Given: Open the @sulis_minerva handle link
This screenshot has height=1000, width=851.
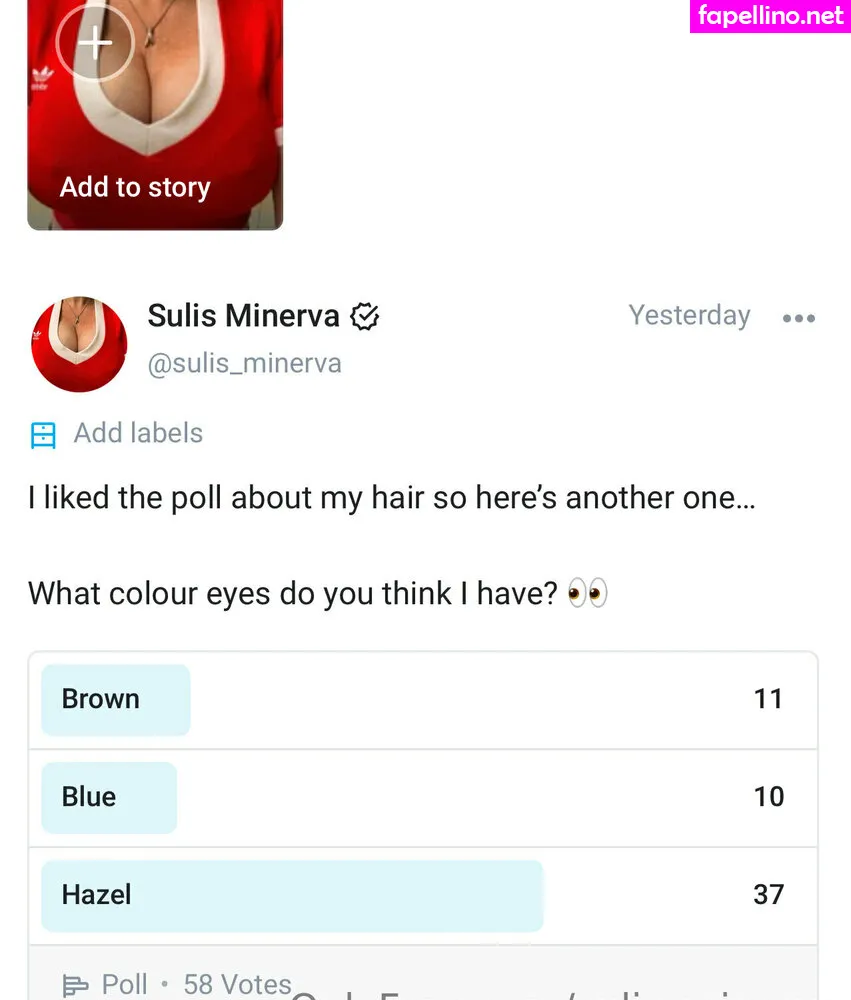Looking at the screenshot, I should tap(244, 363).
